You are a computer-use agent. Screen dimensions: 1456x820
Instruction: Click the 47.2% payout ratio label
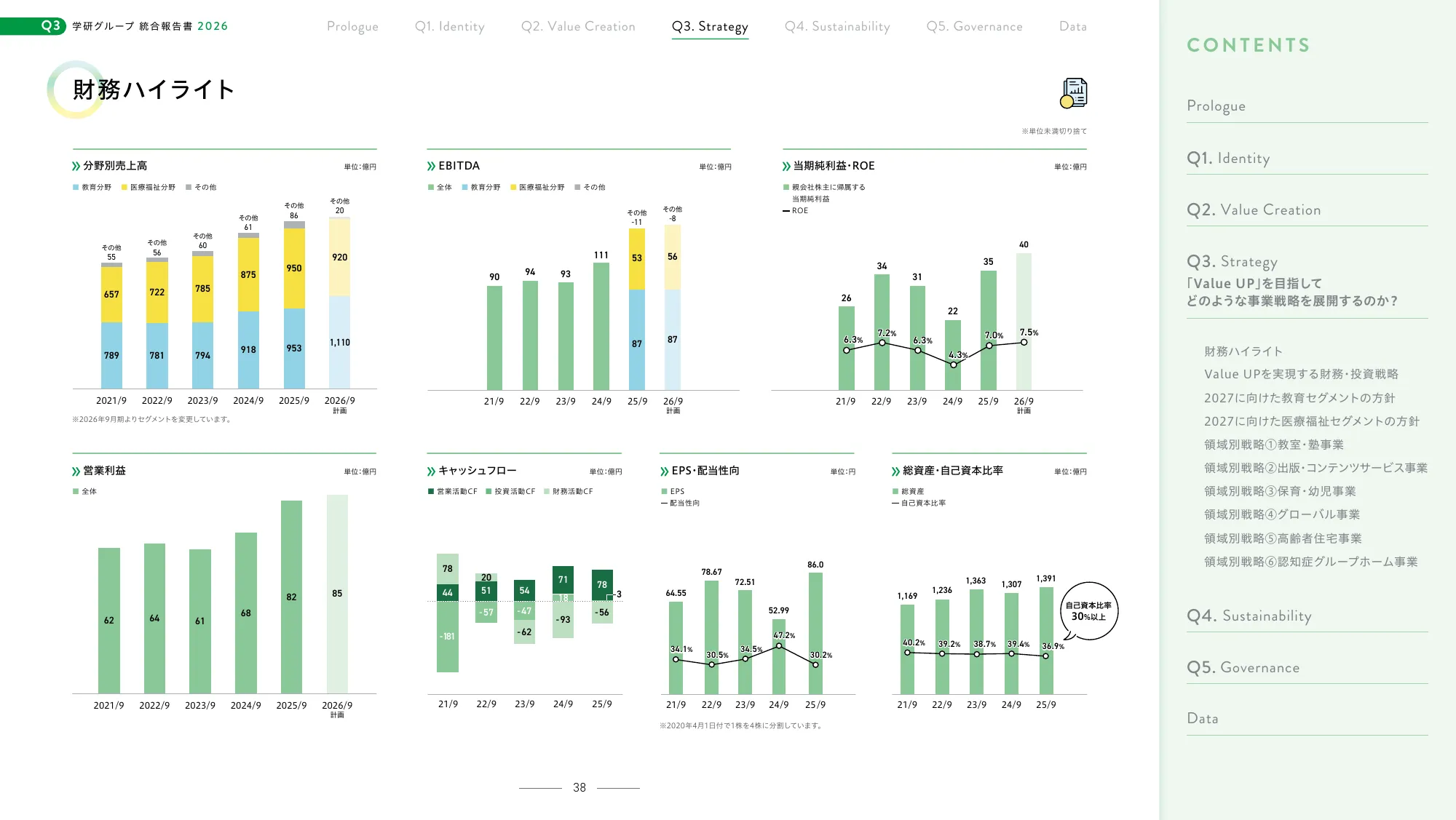coord(784,635)
